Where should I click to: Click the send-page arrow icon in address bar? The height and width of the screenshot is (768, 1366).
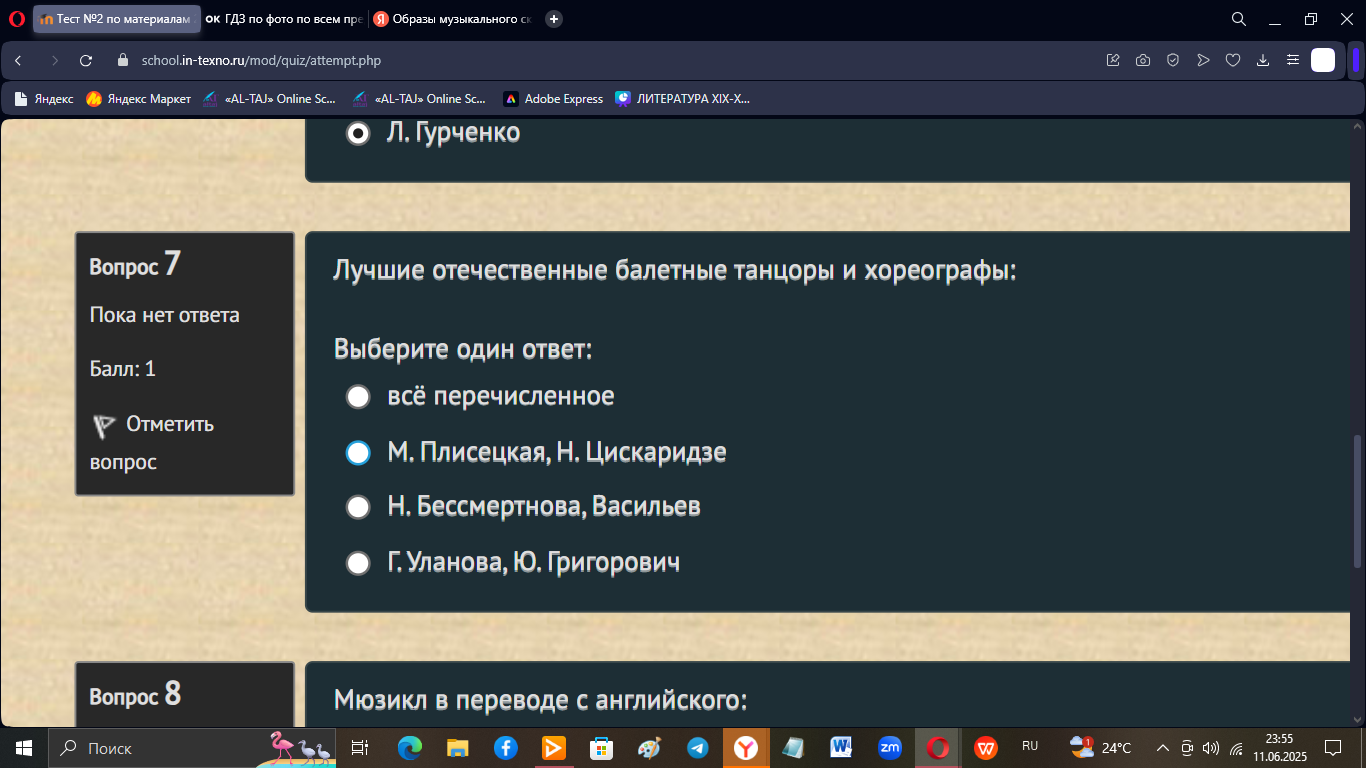point(1203,60)
